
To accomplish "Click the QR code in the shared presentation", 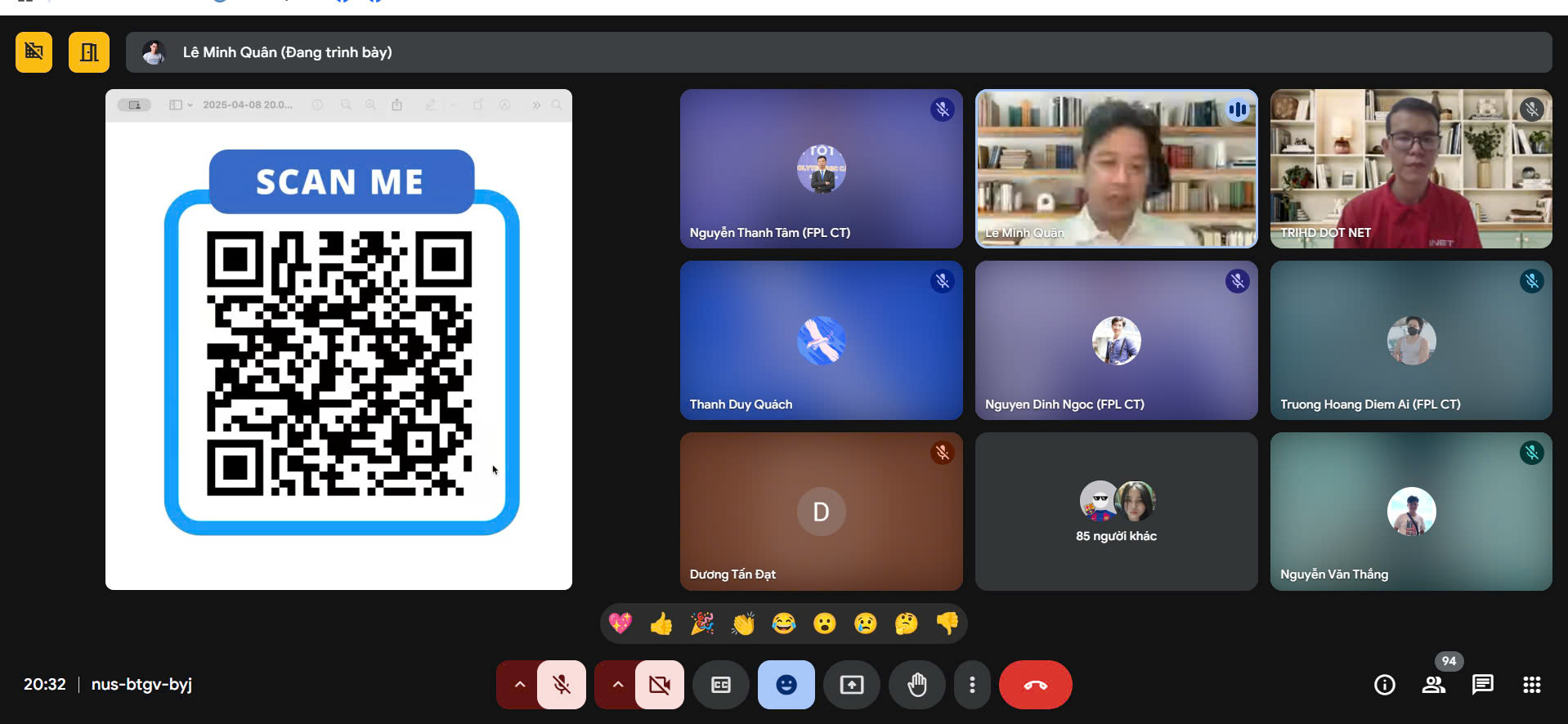I will (339, 364).
